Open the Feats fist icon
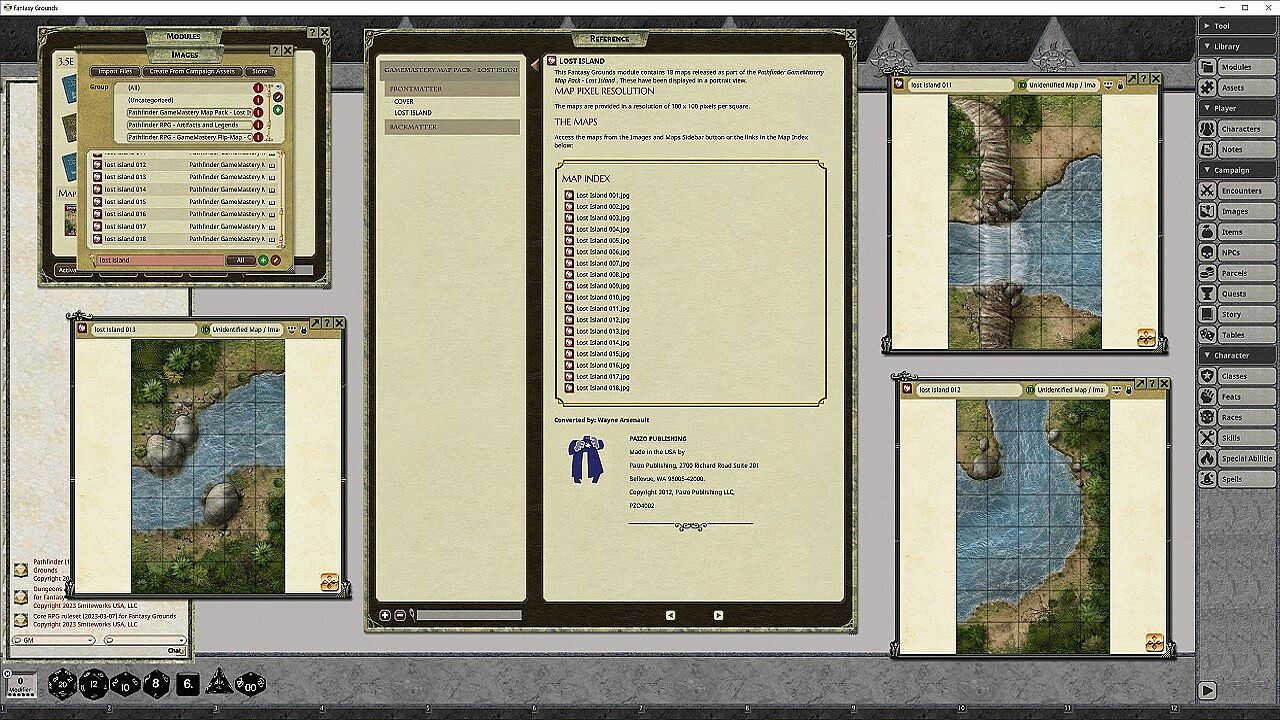1280x720 pixels. pyautogui.click(x=1207, y=397)
